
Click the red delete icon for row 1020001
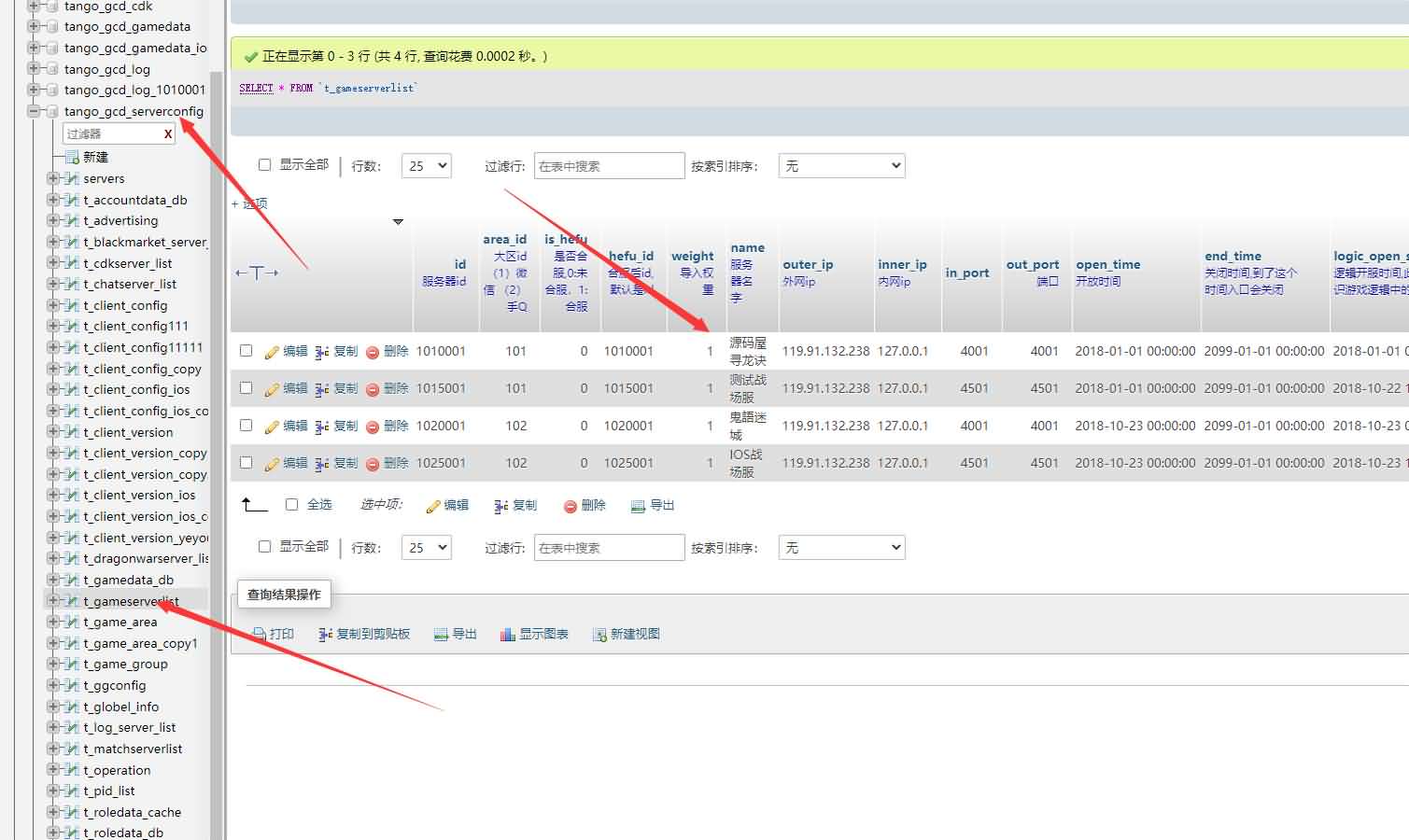click(x=373, y=427)
